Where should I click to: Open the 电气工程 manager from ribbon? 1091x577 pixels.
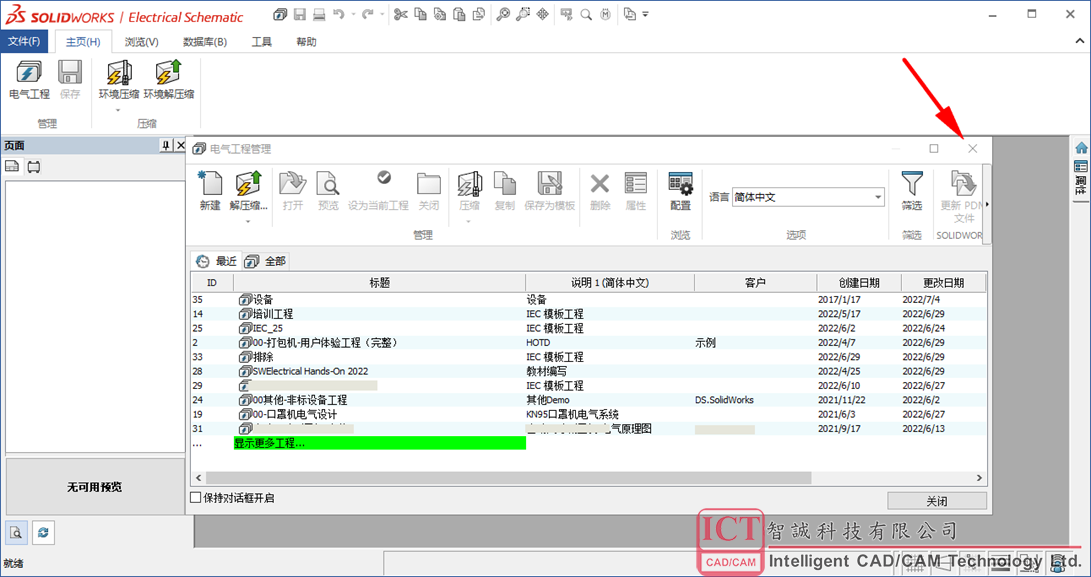tap(29, 80)
